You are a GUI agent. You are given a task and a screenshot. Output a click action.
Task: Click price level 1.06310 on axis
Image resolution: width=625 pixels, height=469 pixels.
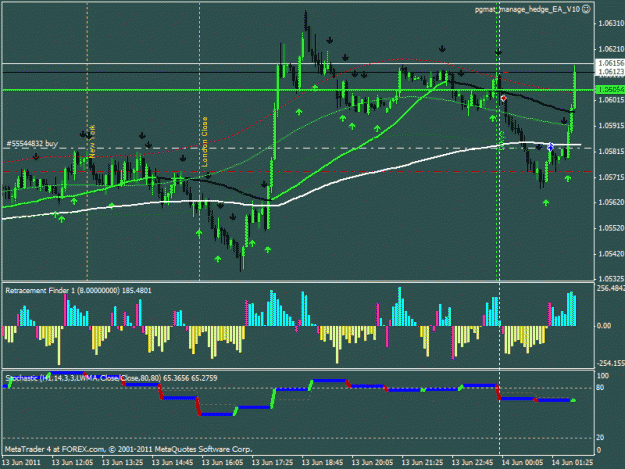[611, 24]
